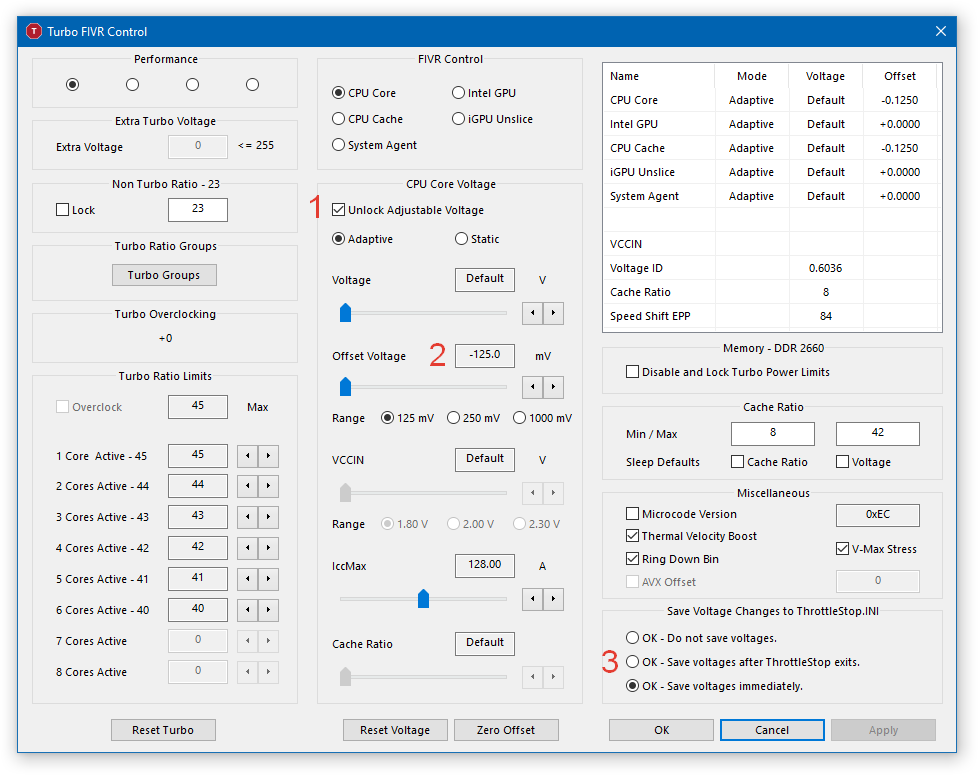Click System Agent row in voltage table
This screenshot has height=775, width=978.
tap(770, 196)
